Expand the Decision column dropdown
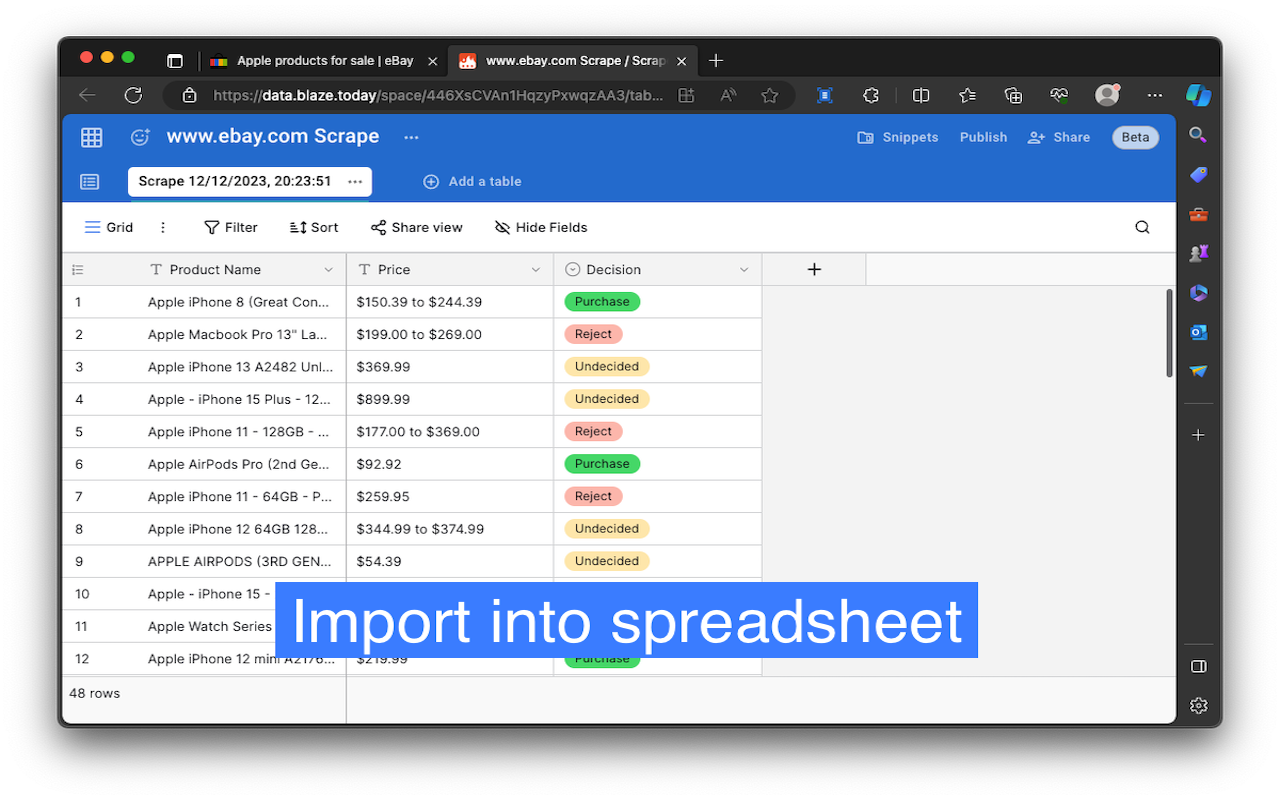This screenshot has height=800, width=1280. point(744,270)
